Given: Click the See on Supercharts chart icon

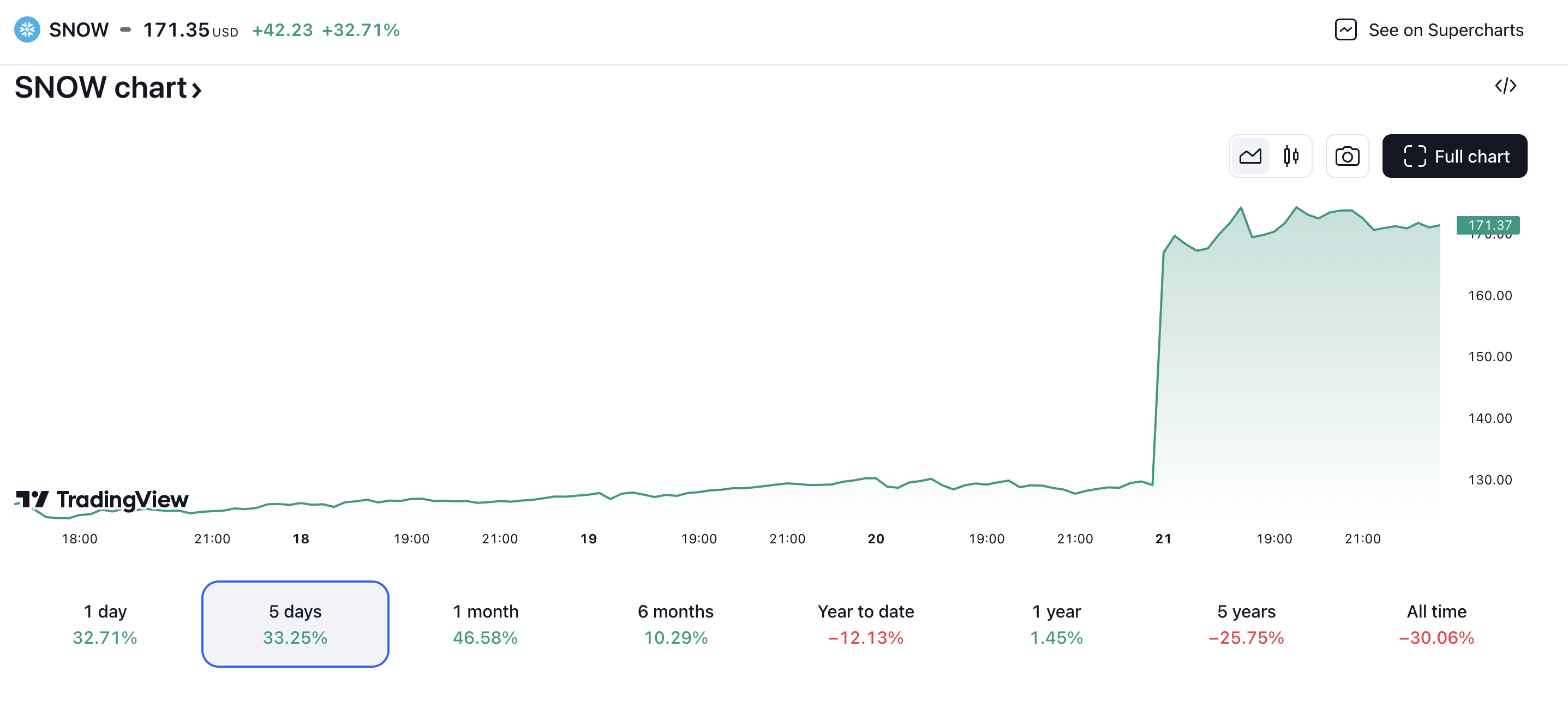Looking at the screenshot, I should coord(1346,29).
